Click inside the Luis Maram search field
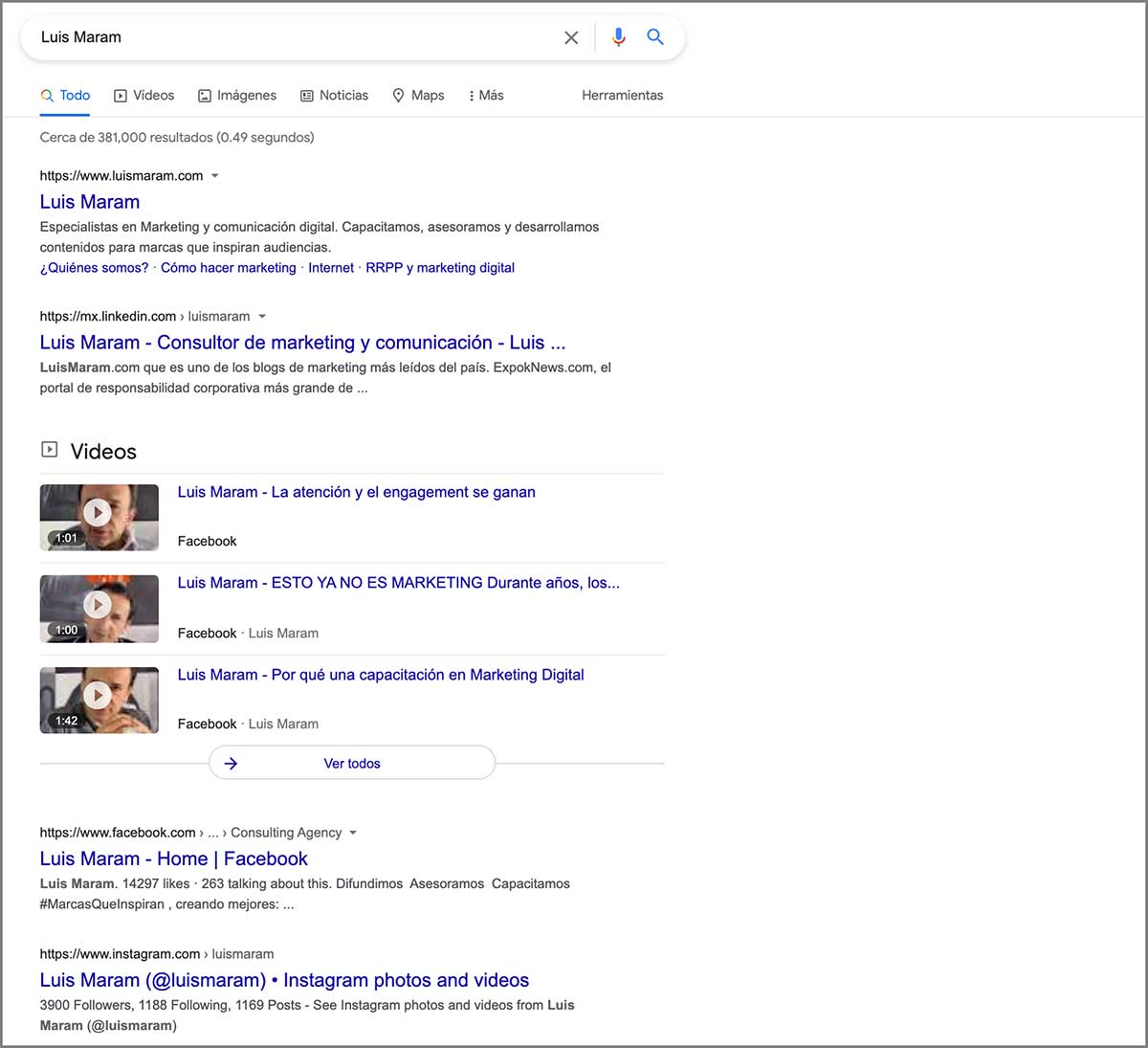Image resolution: width=1148 pixels, height=1048 pixels. pyautogui.click(x=287, y=37)
